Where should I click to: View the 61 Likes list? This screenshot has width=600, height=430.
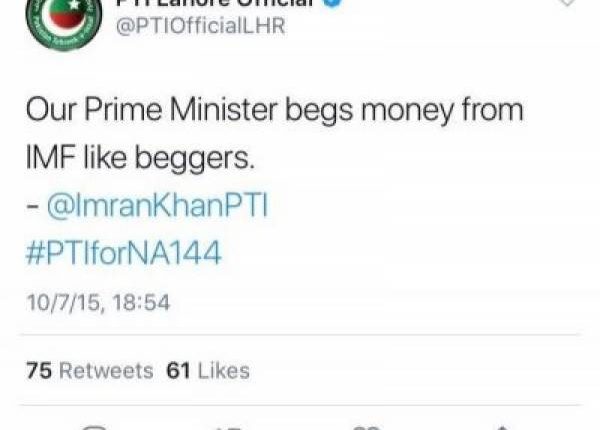pos(208,371)
